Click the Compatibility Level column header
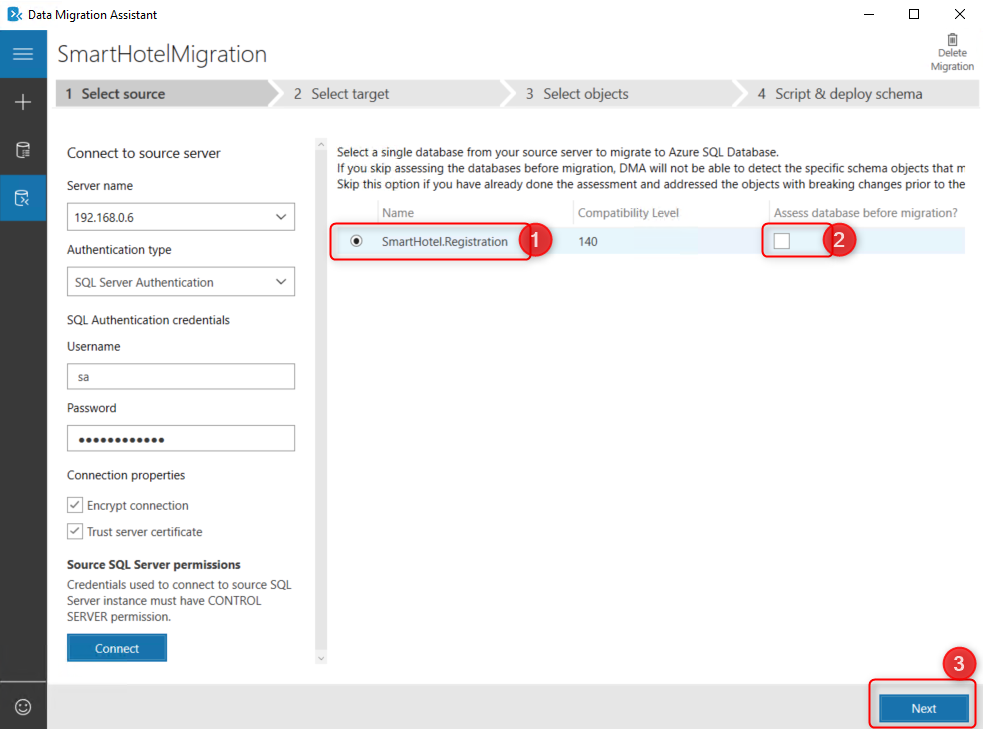983x729 pixels. click(x=628, y=213)
